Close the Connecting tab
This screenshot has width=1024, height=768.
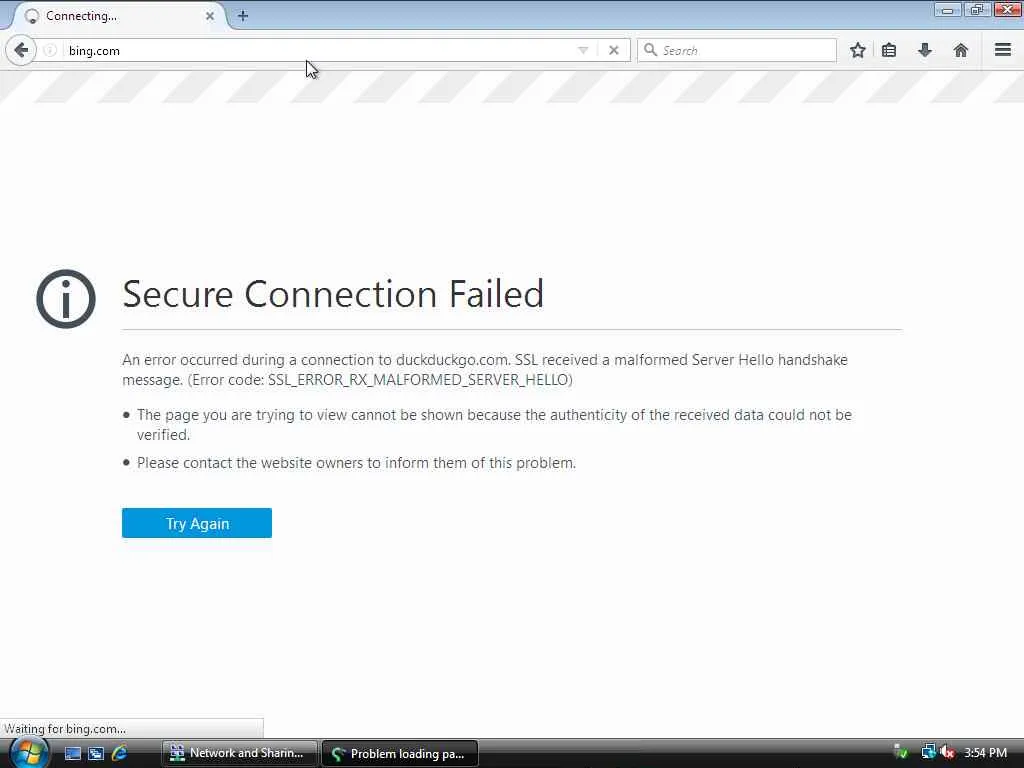pos(210,16)
